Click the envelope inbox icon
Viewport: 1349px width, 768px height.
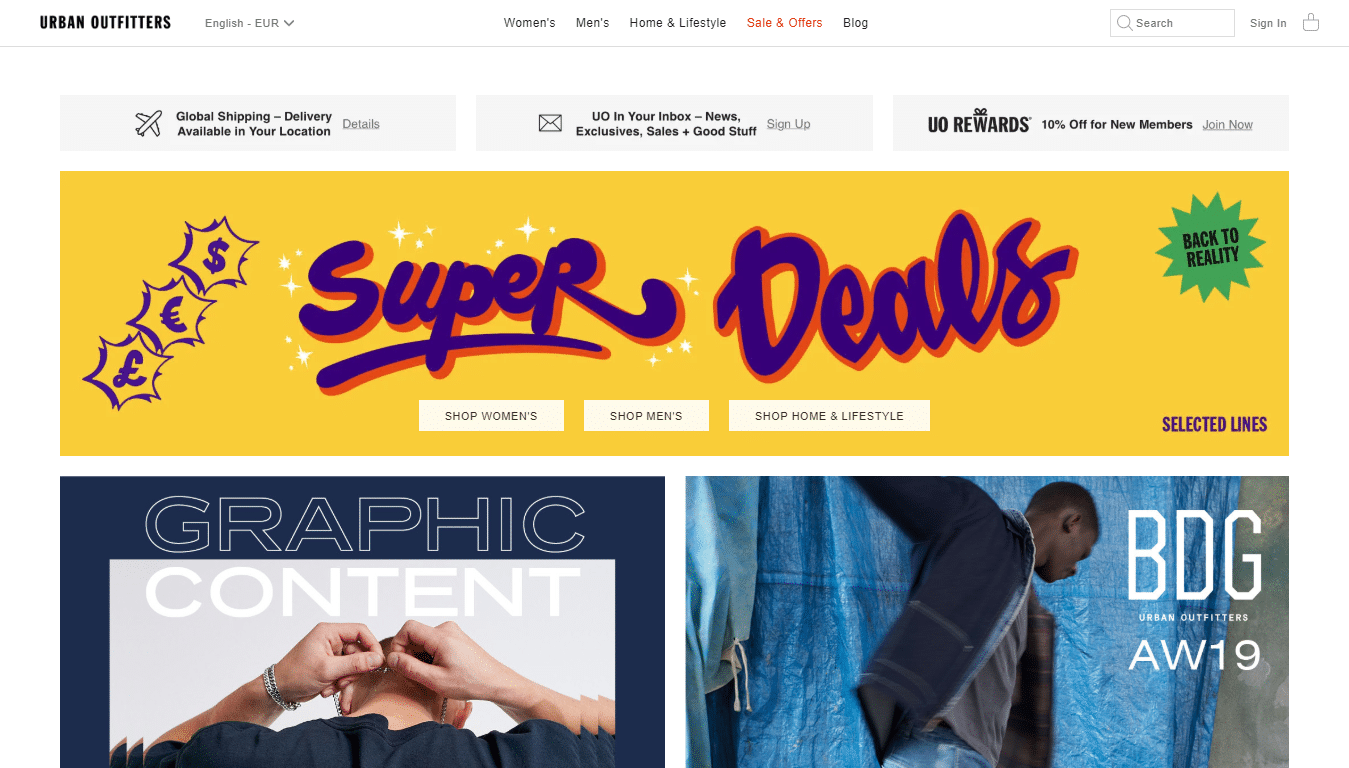tap(550, 124)
